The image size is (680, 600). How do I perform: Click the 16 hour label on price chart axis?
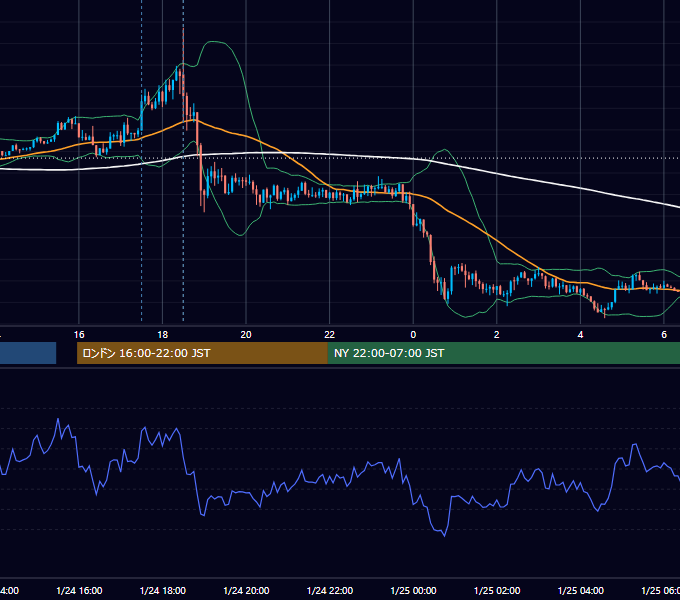[79, 335]
